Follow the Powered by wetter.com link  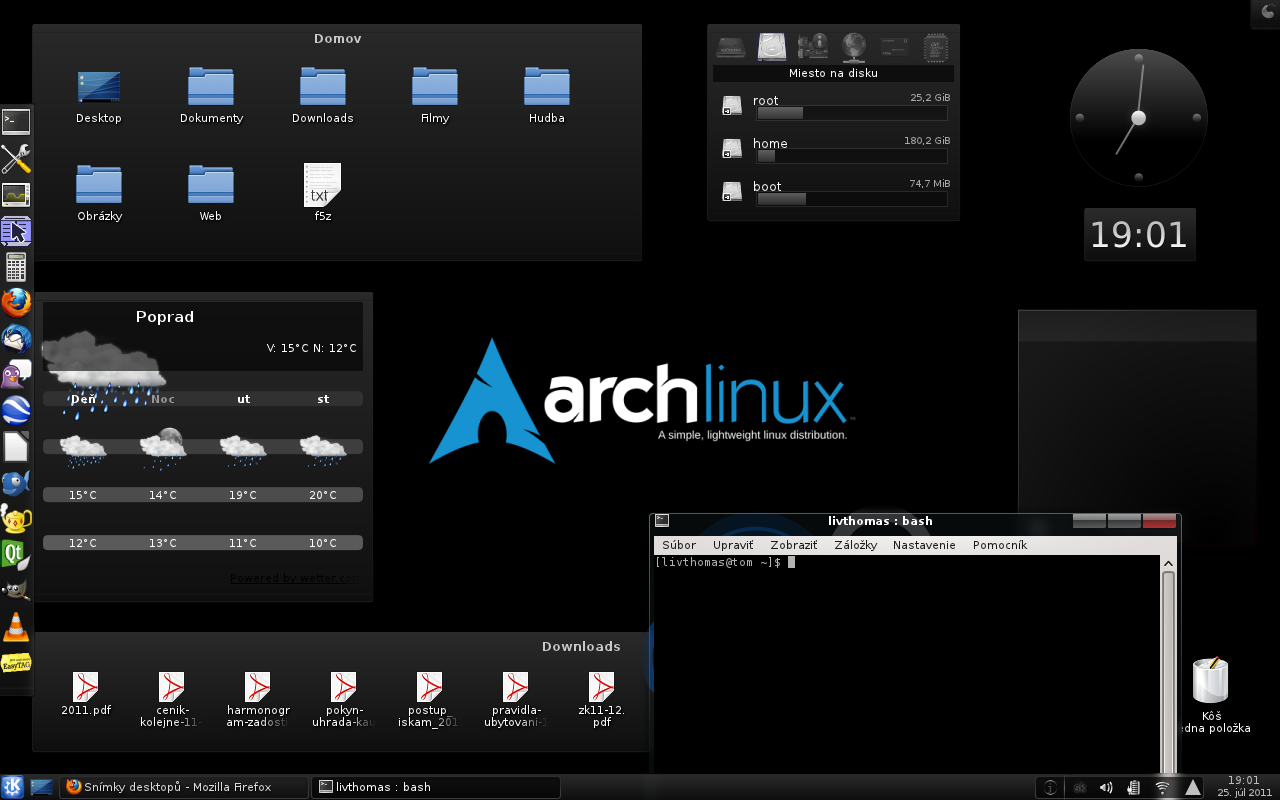point(294,578)
